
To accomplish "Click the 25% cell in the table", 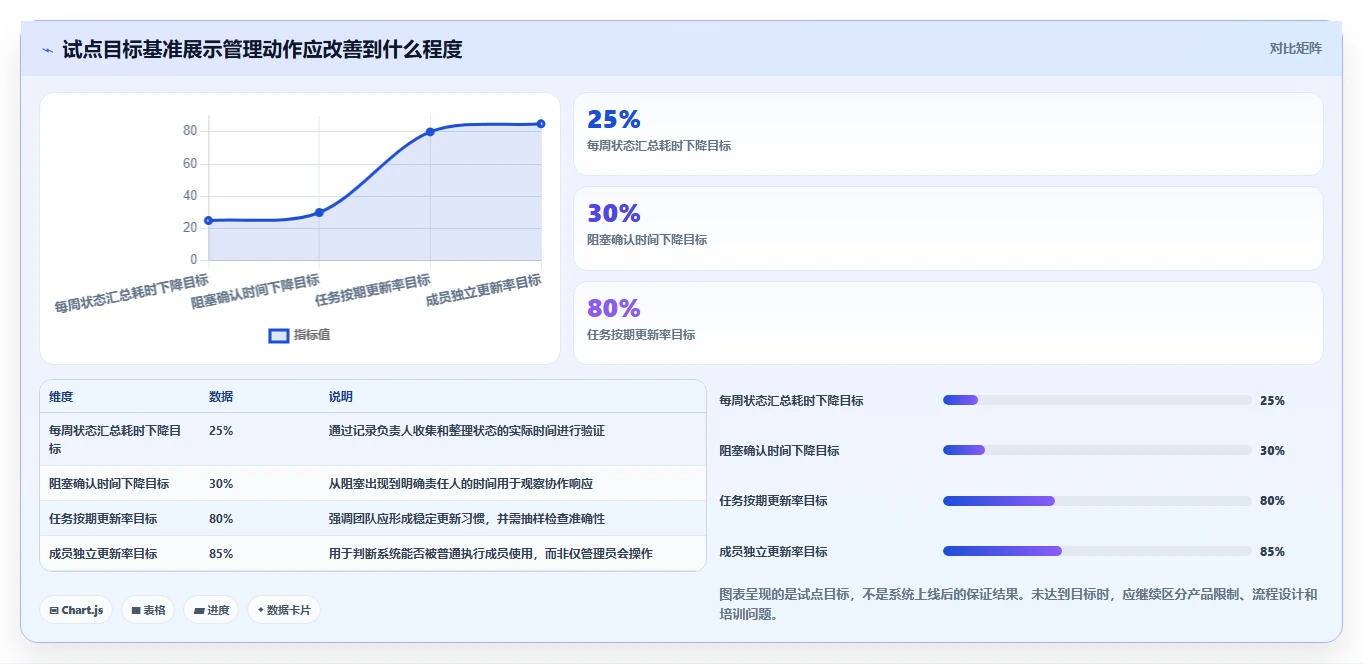I will coord(221,431).
